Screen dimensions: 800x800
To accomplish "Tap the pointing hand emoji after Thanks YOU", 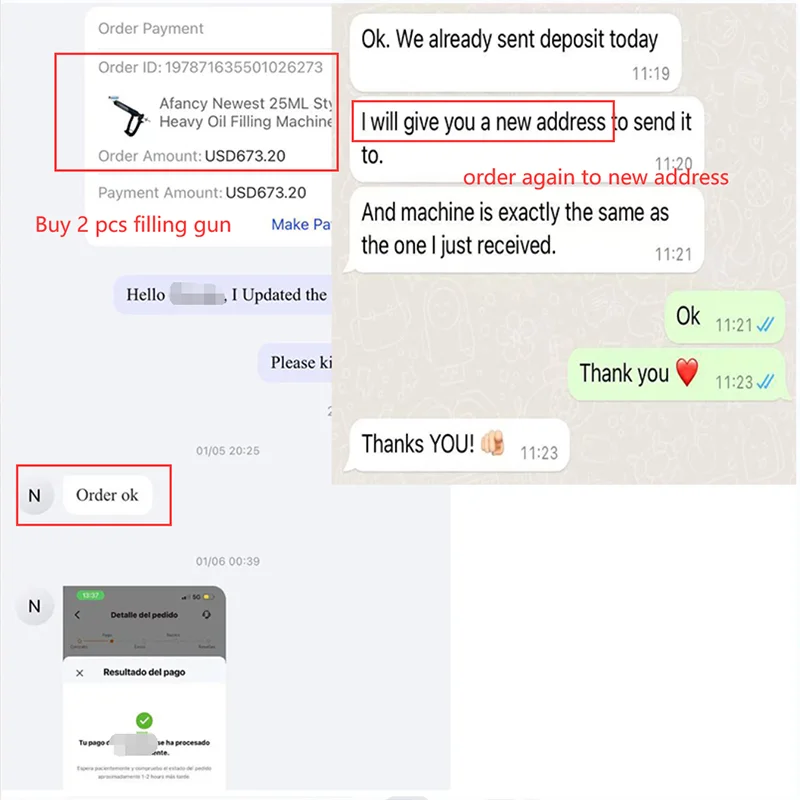I will point(492,442).
